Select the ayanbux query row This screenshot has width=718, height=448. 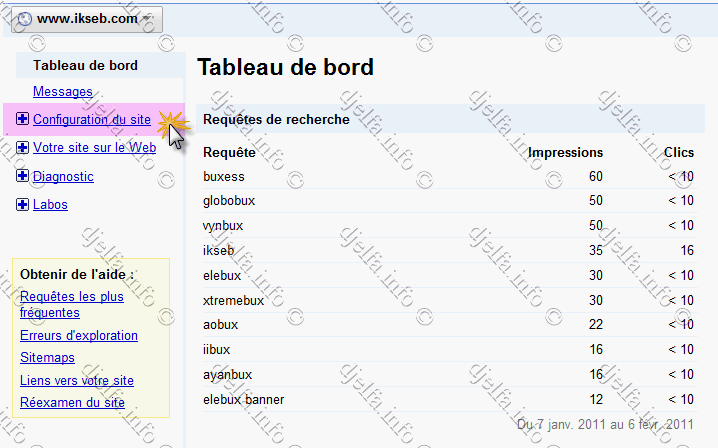click(x=450, y=375)
